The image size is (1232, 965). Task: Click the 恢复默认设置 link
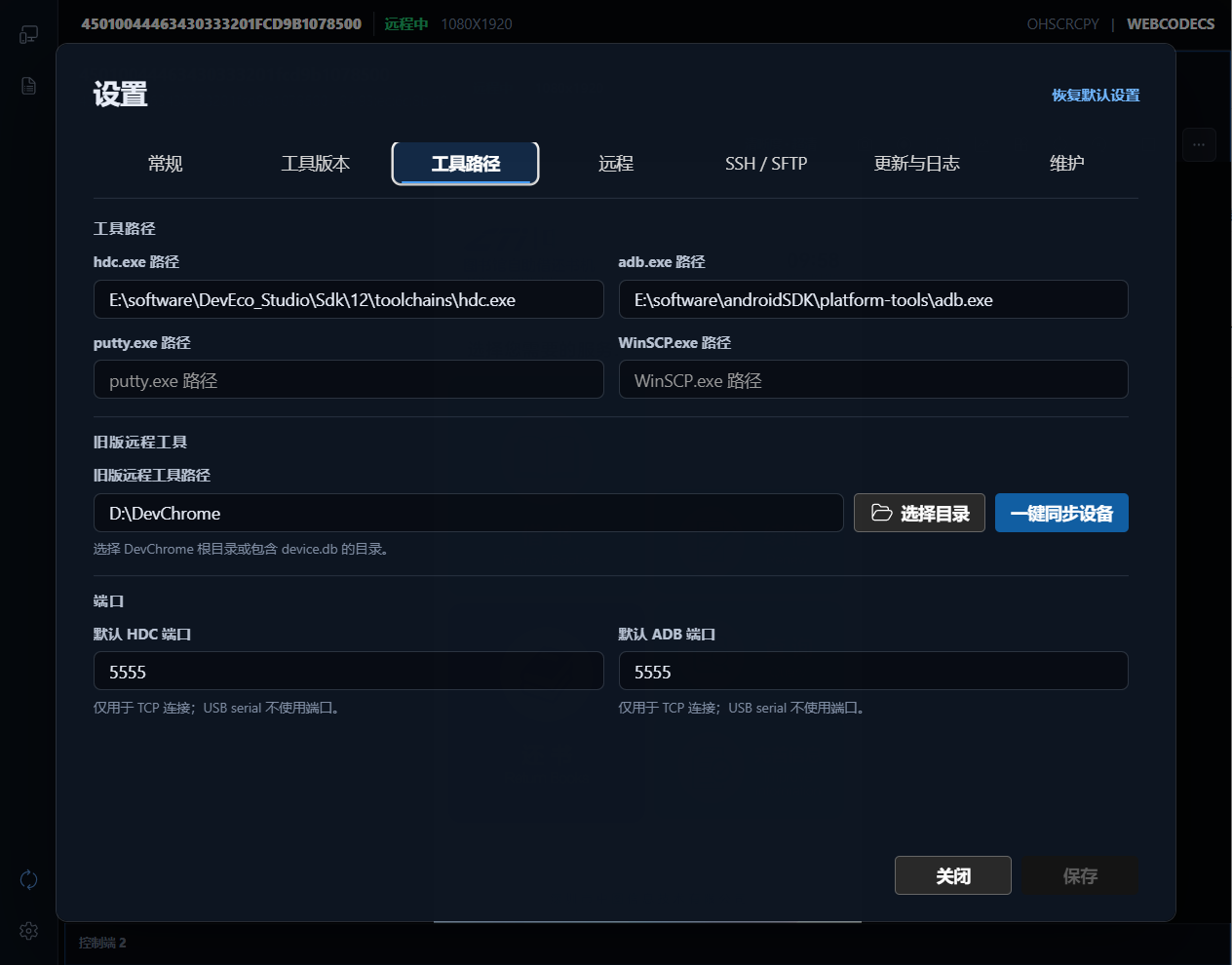click(1096, 96)
